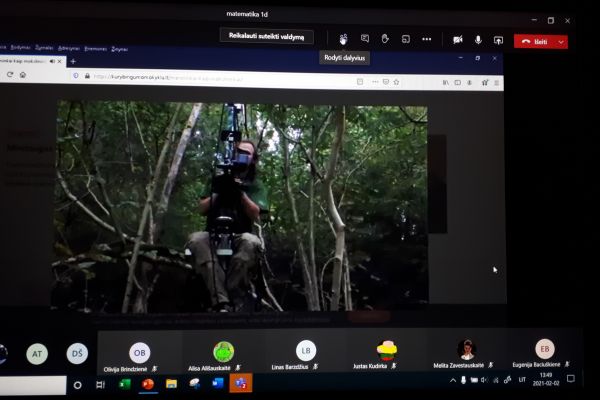Open Cortana circle on taskbar

77,385
